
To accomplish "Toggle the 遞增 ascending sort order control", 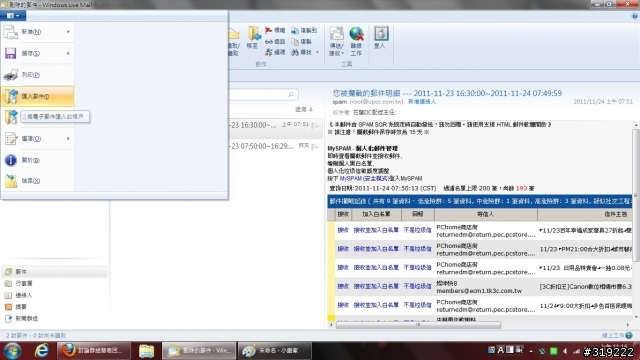I will [x=304, y=109].
